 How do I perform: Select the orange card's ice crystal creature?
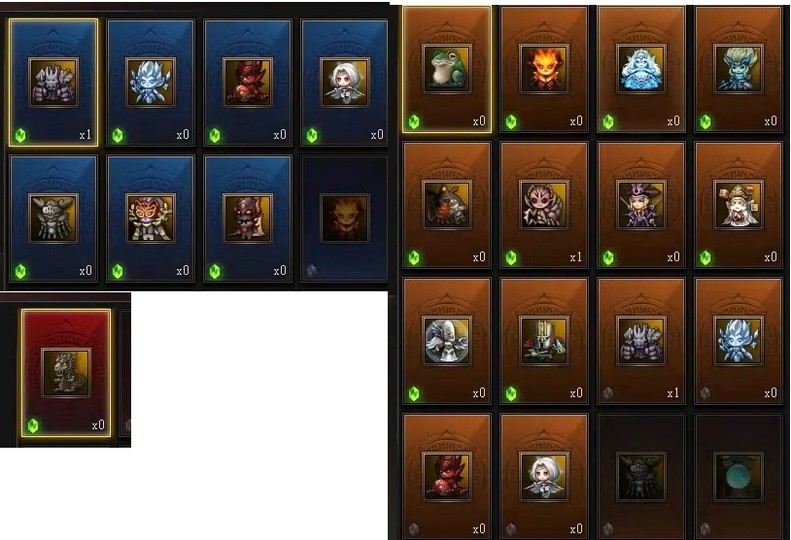pos(739,341)
